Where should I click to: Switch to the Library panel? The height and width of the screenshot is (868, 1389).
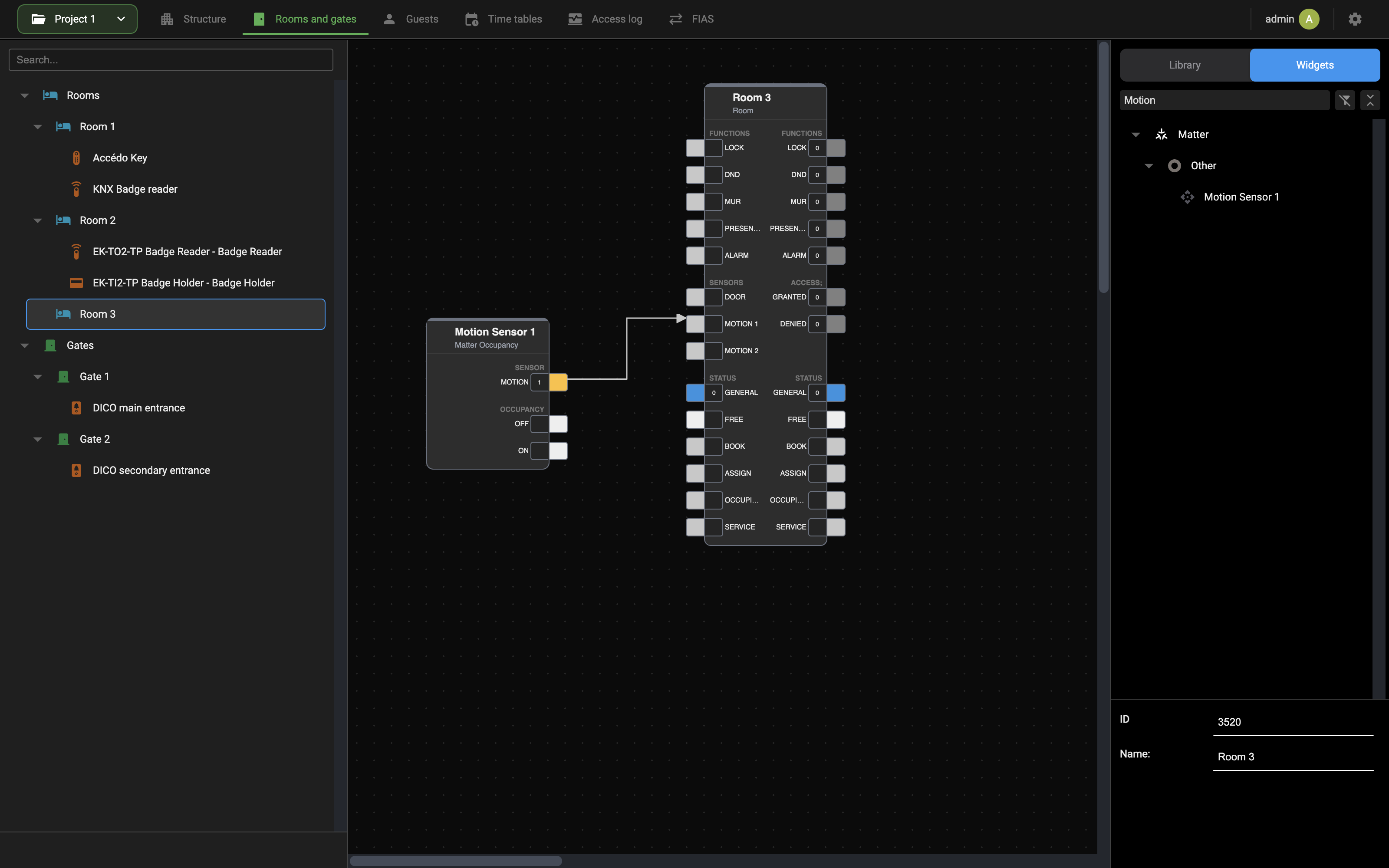pyautogui.click(x=1185, y=65)
